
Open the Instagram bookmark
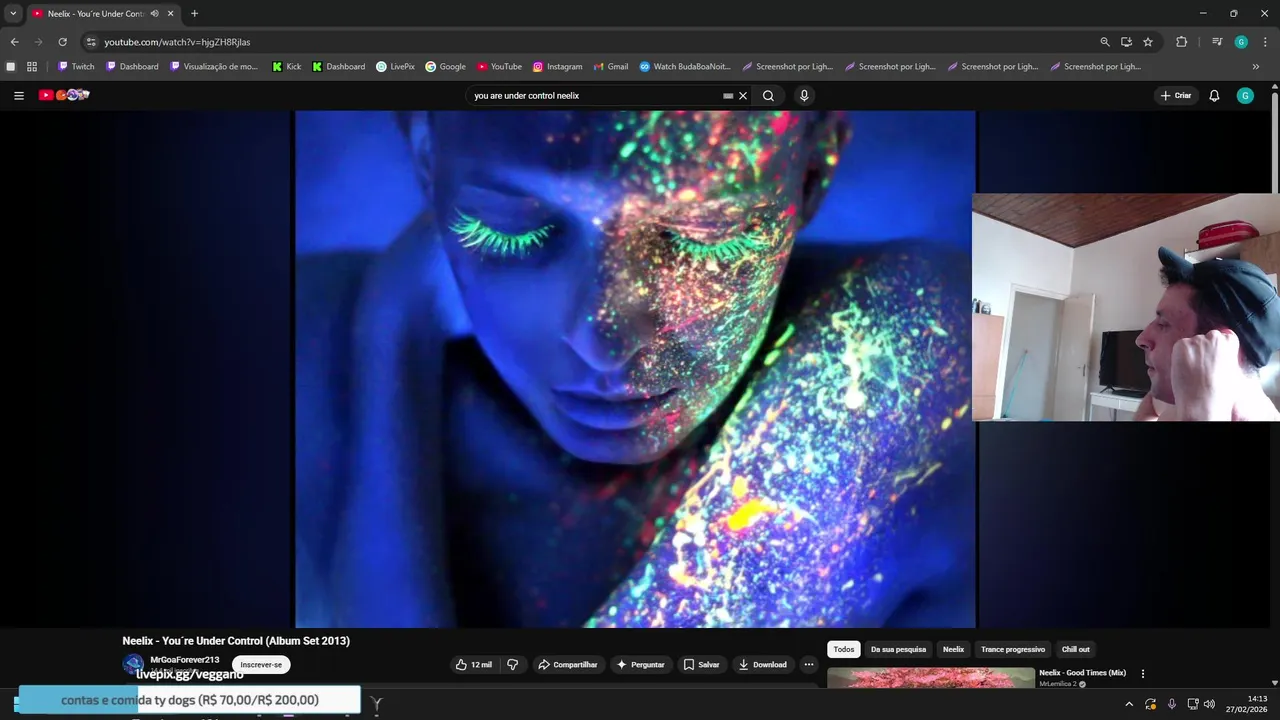coord(557,67)
